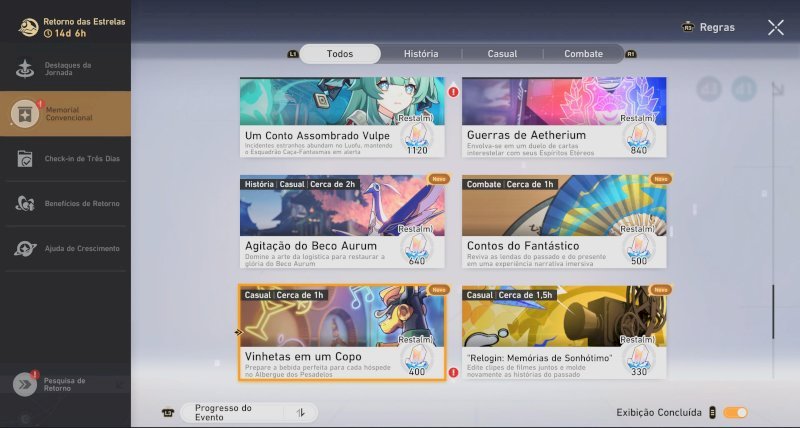Click stellar jade reward icon showing 330
This screenshot has height=428, width=800.
click(638, 359)
